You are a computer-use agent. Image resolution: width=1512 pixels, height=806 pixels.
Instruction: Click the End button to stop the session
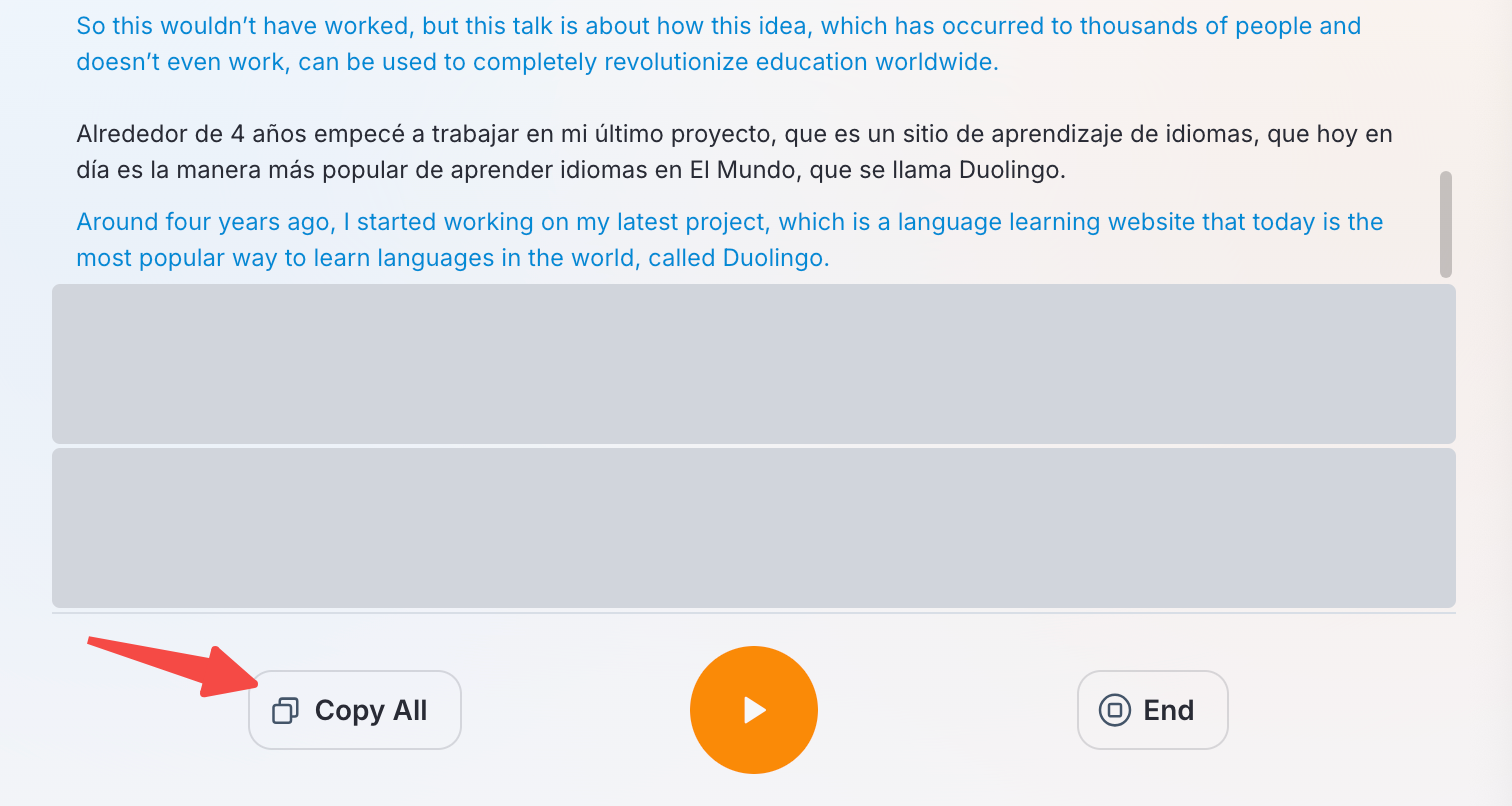pos(1152,710)
